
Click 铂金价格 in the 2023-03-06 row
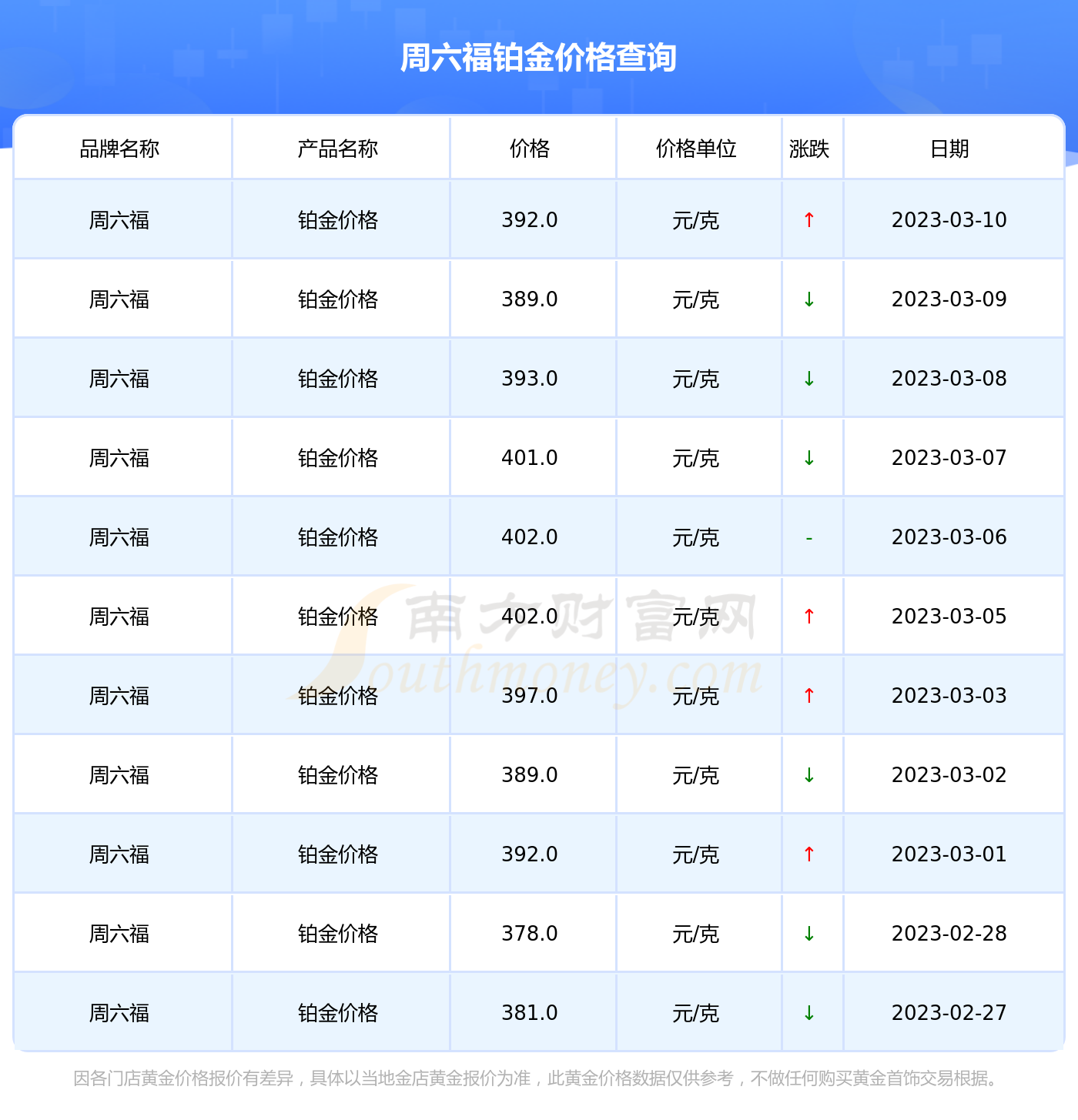pyautogui.click(x=338, y=538)
